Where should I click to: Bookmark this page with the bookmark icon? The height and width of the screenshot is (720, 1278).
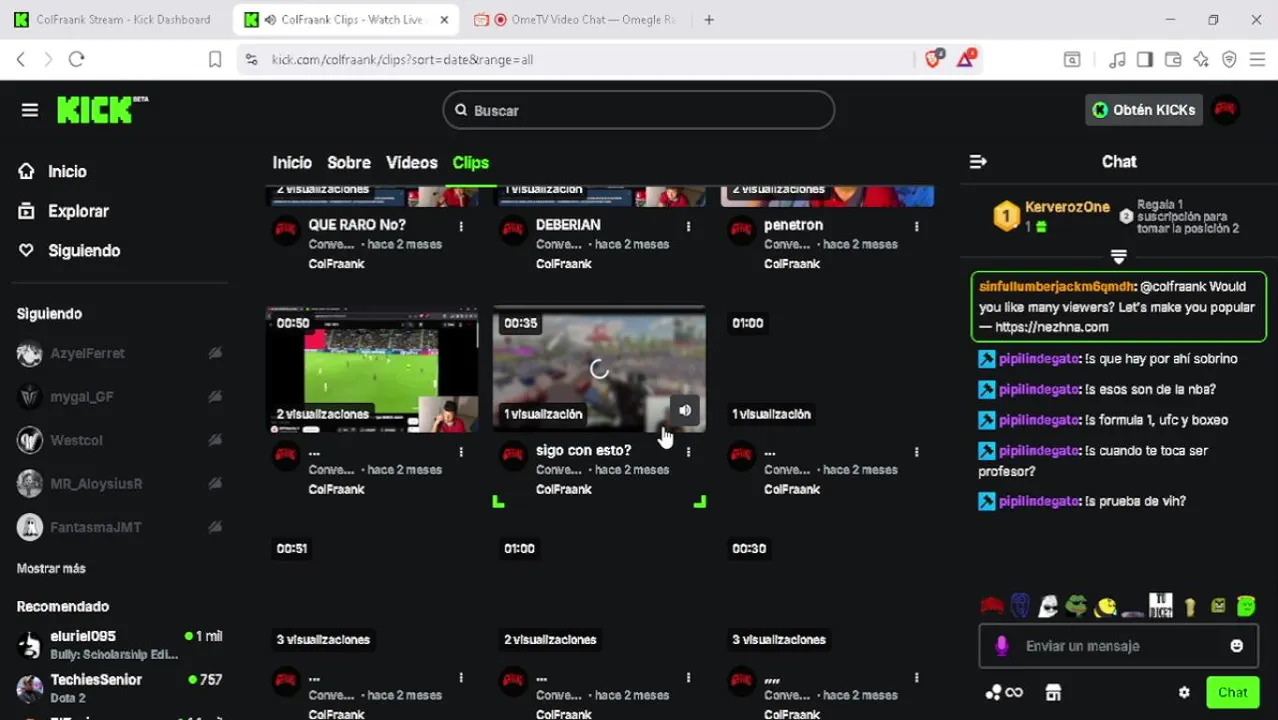pos(214,60)
